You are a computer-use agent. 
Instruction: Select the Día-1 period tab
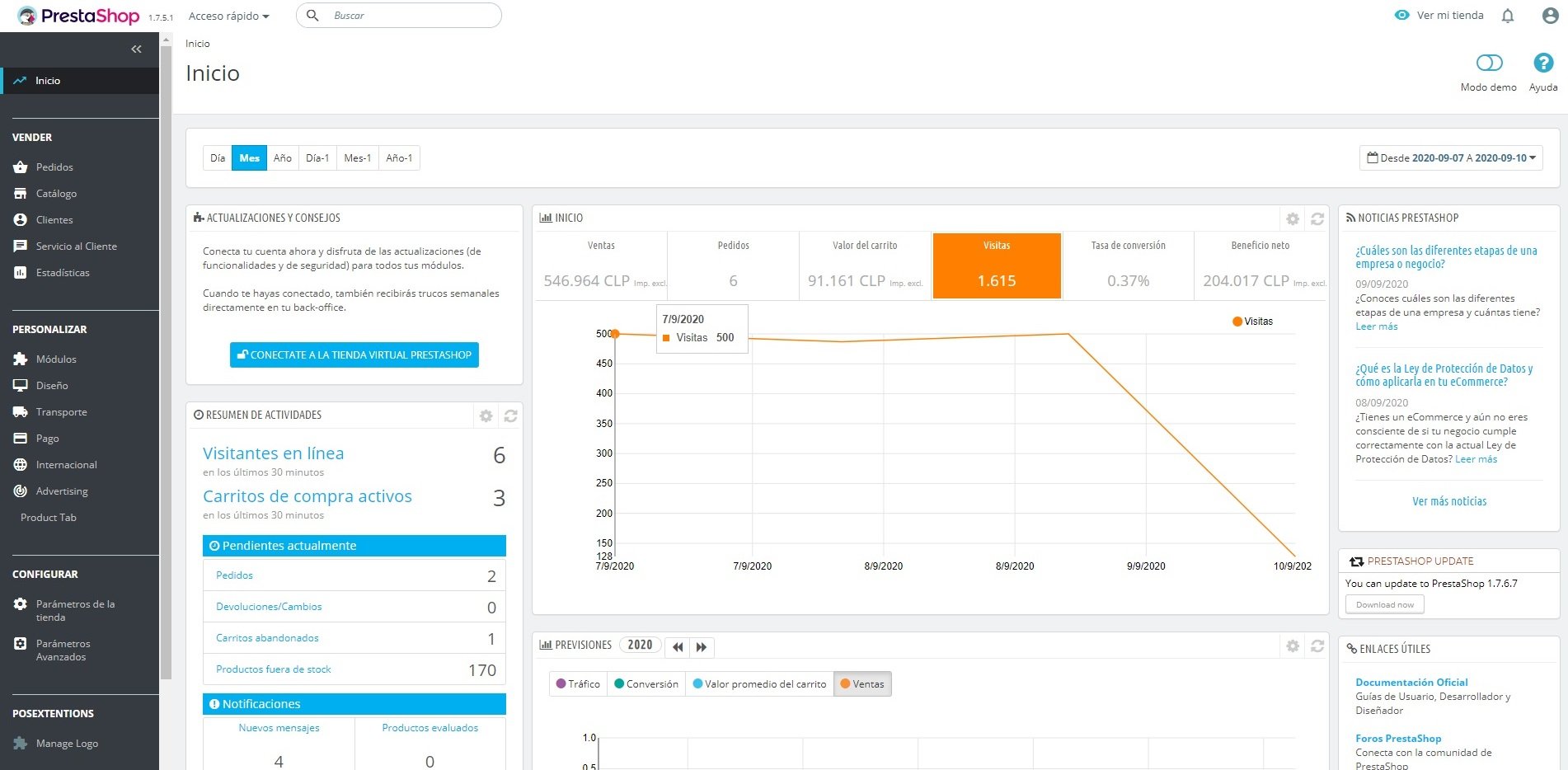[317, 158]
